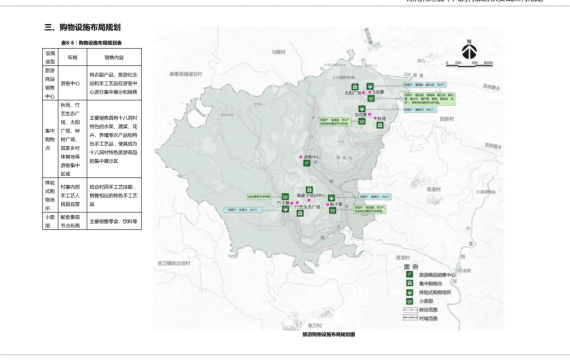Click the north arrow compass symbol

tap(469, 50)
